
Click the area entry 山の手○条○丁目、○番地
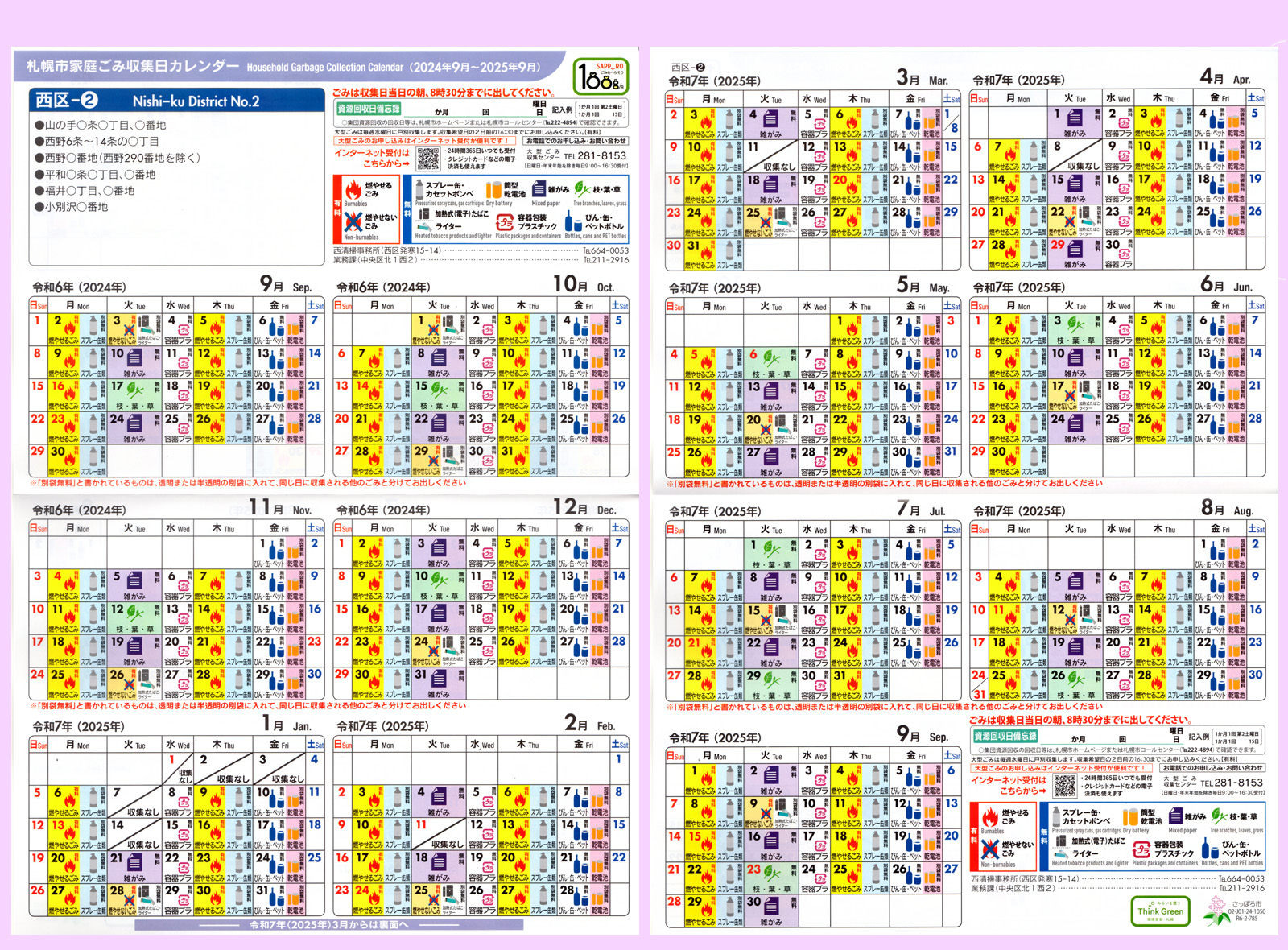coord(101,126)
